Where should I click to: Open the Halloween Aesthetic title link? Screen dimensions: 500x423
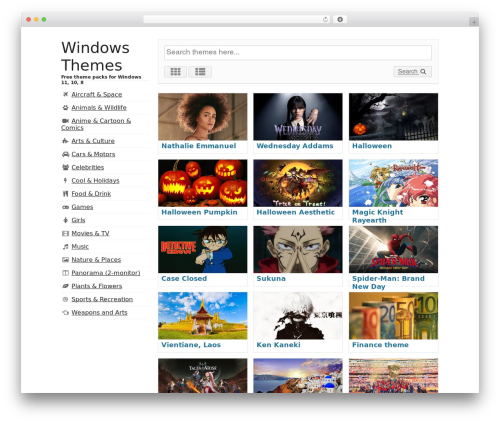point(296,212)
